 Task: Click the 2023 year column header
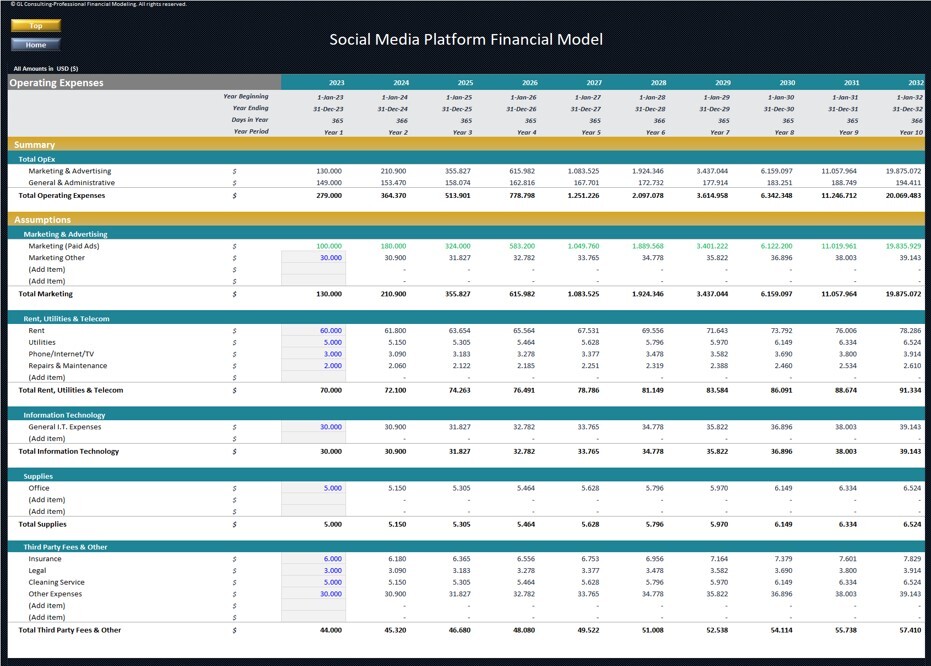336,83
